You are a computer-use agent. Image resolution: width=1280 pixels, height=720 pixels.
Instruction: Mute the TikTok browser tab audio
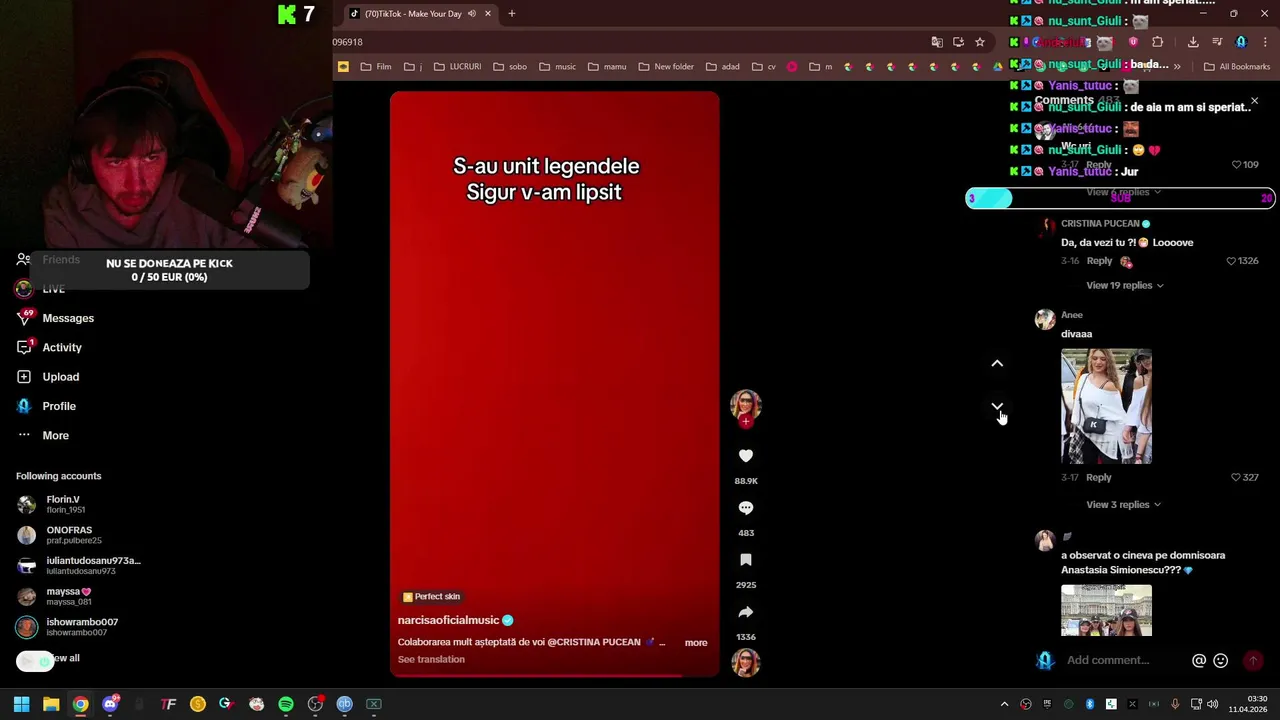coord(471,14)
